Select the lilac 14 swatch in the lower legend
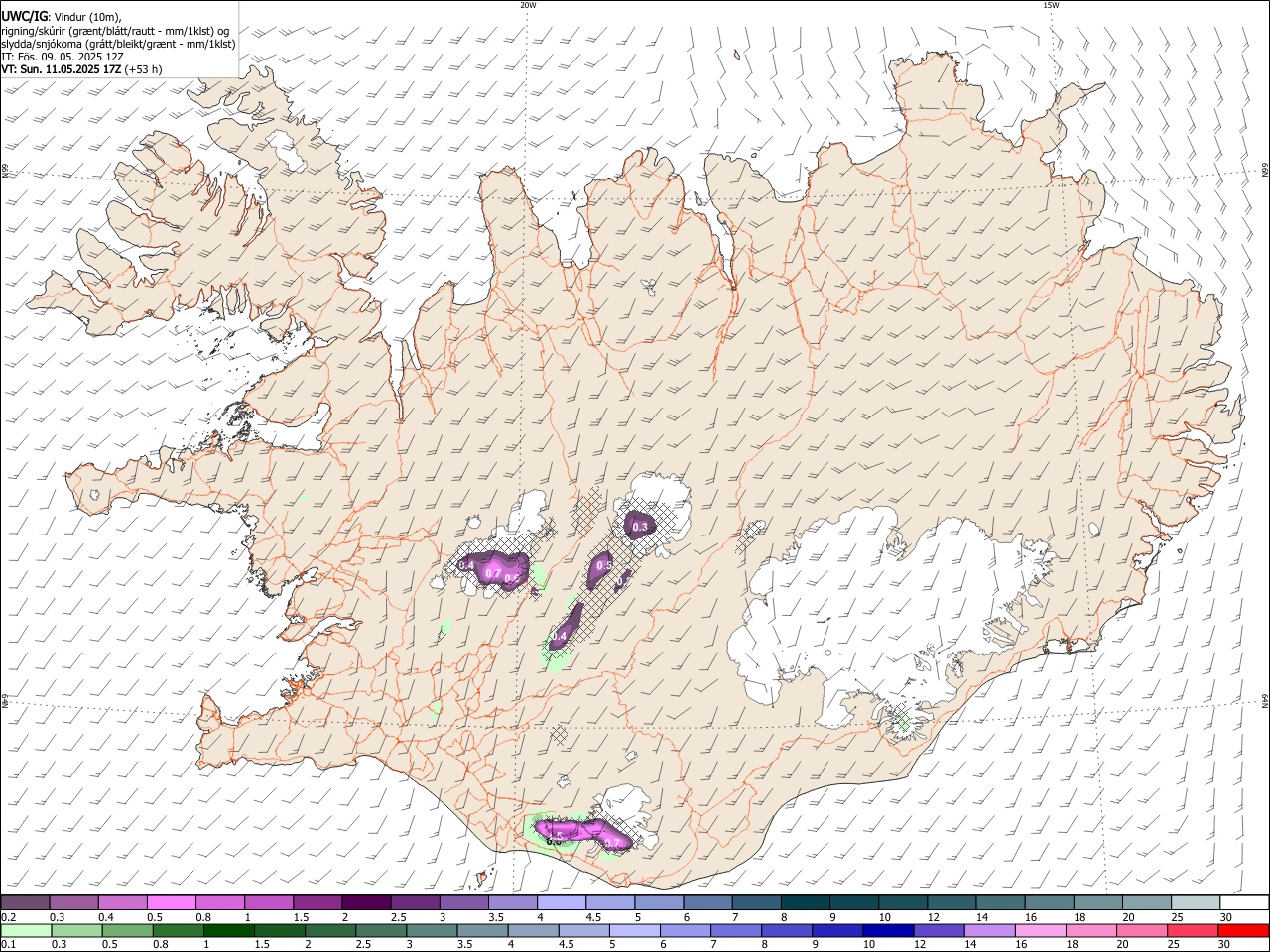This screenshot has width=1270, height=952. (x=990, y=930)
